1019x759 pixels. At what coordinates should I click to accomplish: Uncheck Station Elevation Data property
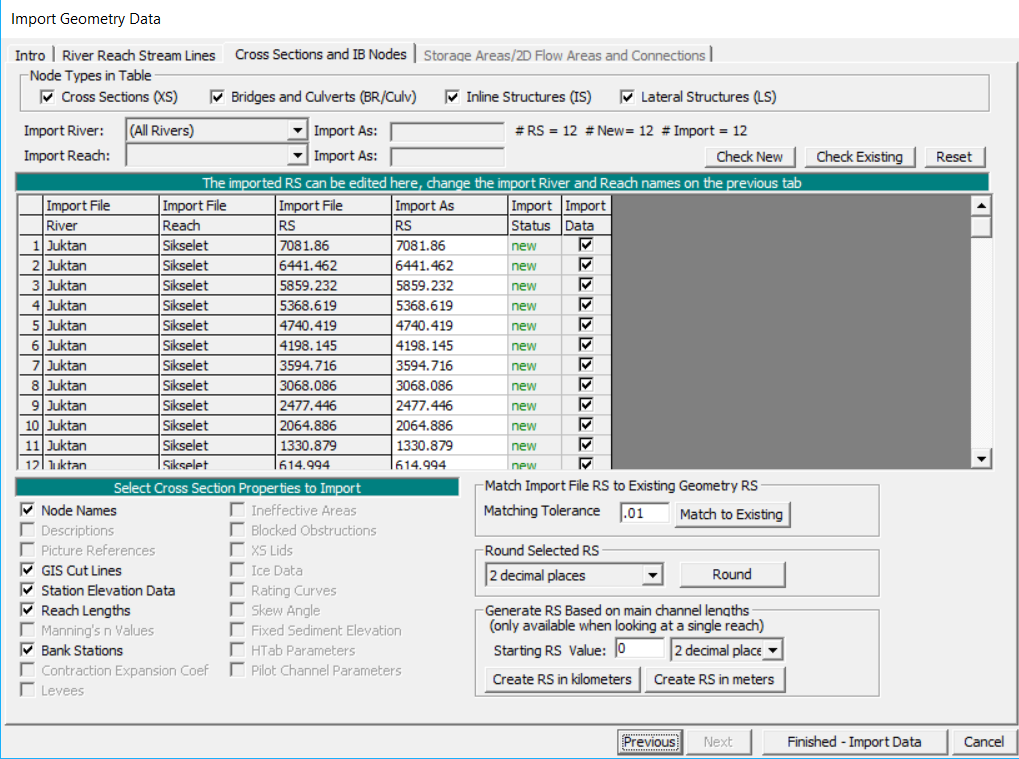[27, 590]
